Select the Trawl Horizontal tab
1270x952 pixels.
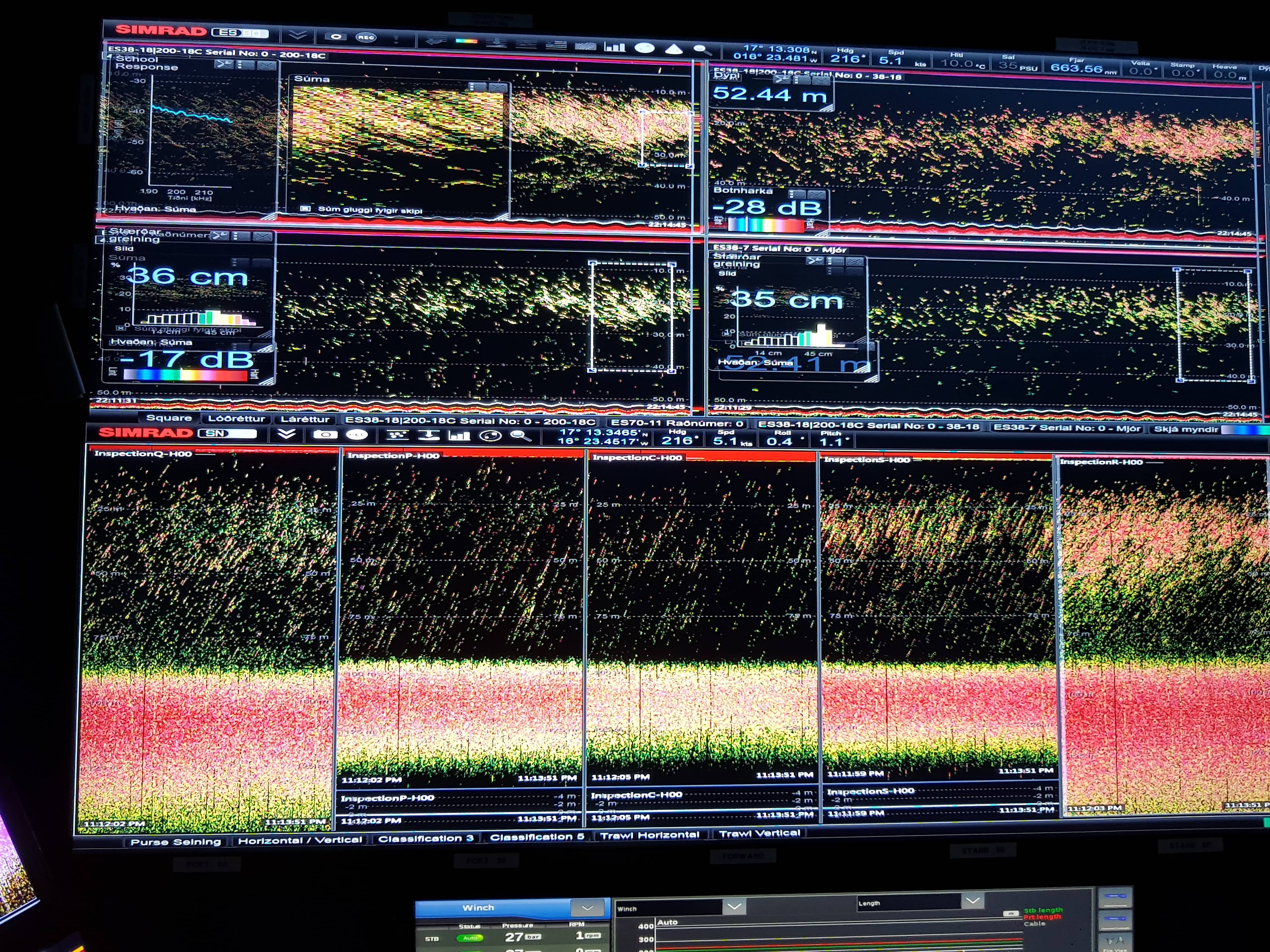pyautogui.click(x=650, y=835)
